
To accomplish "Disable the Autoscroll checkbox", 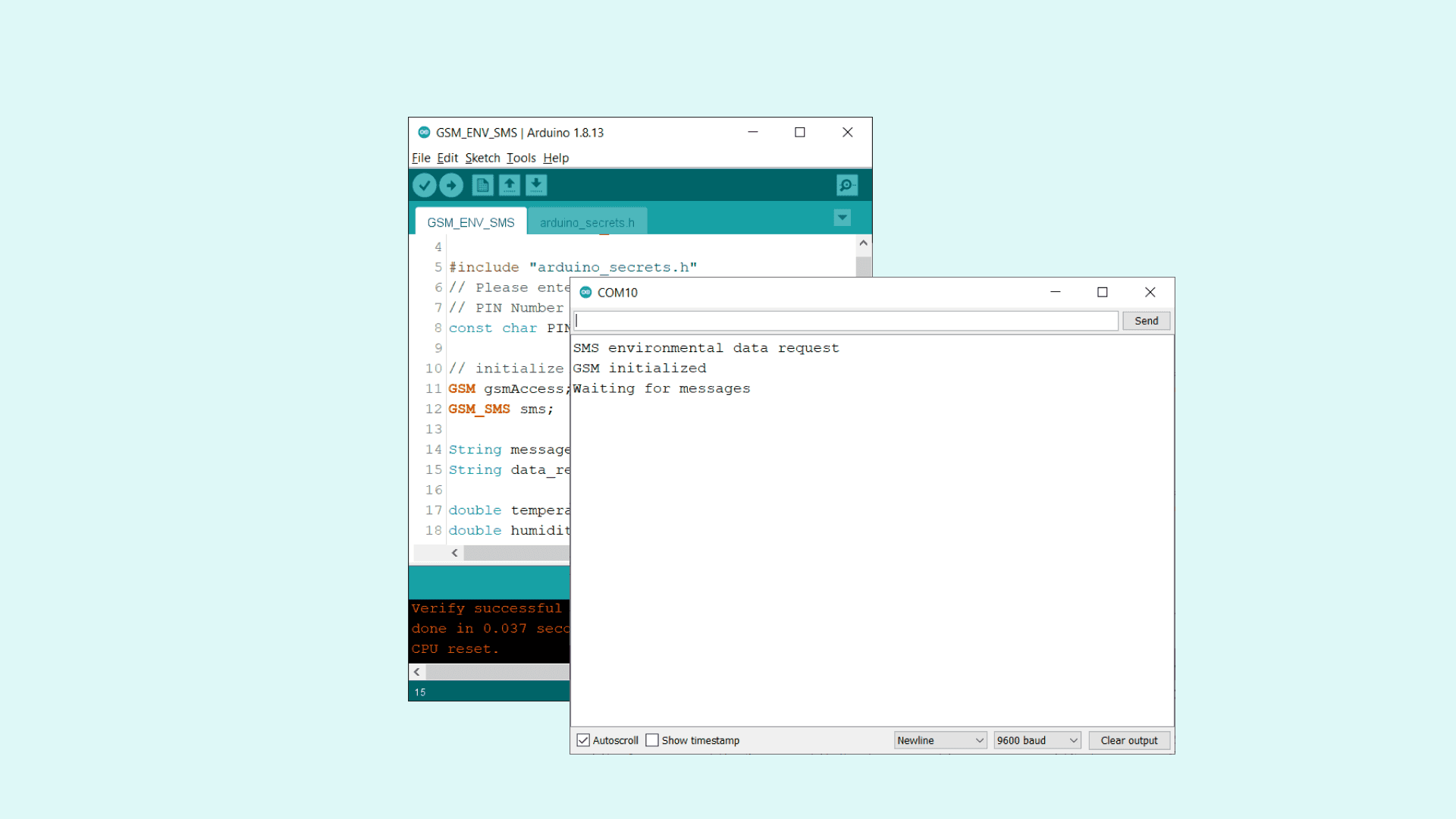I will tap(583, 740).
